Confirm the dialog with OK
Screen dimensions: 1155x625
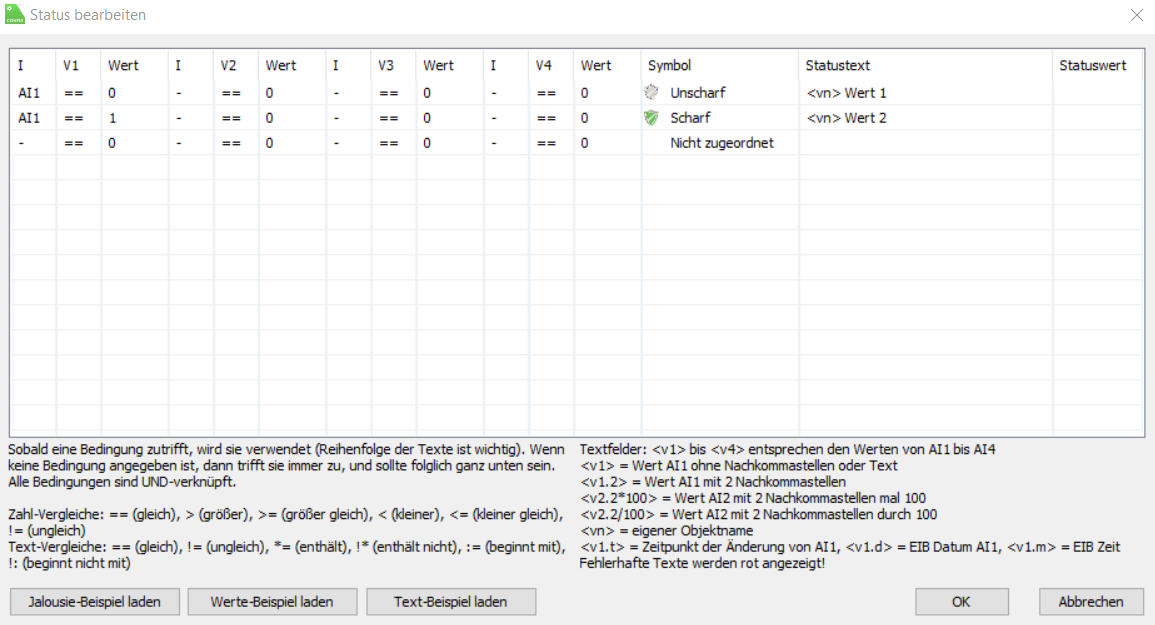click(961, 601)
